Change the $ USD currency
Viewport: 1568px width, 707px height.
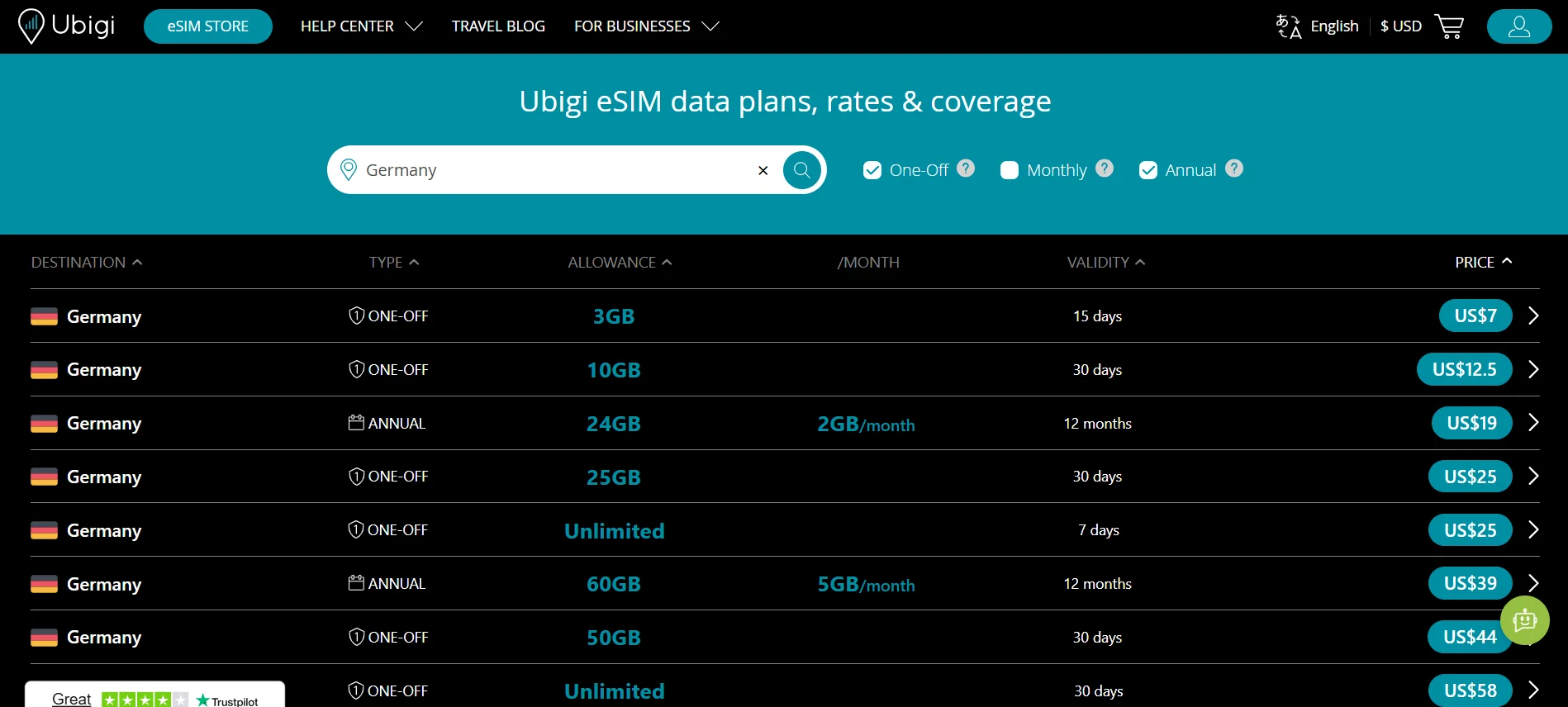[1401, 26]
